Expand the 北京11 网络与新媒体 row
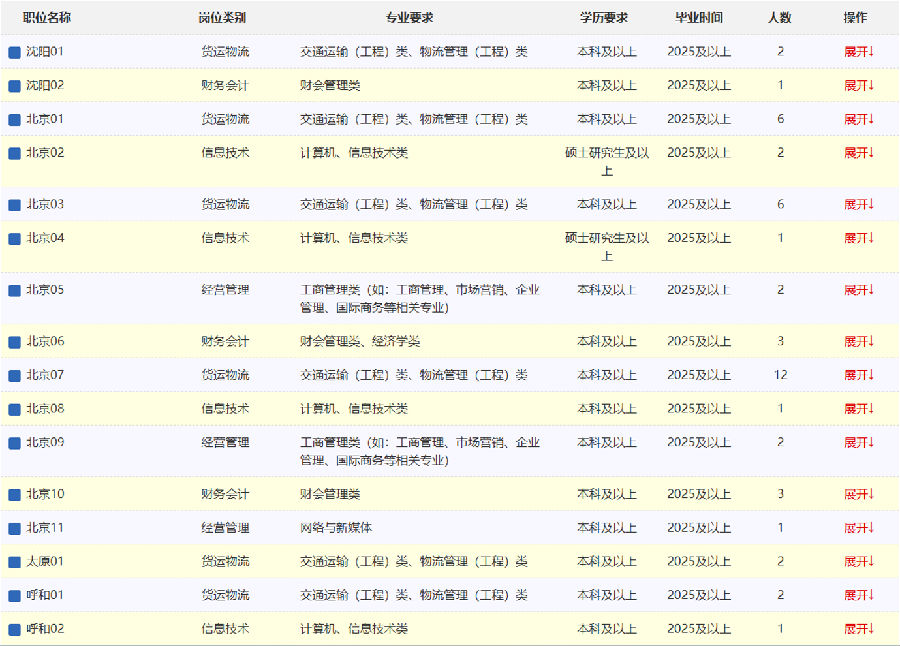The image size is (900, 646). click(x=859, y=528)
